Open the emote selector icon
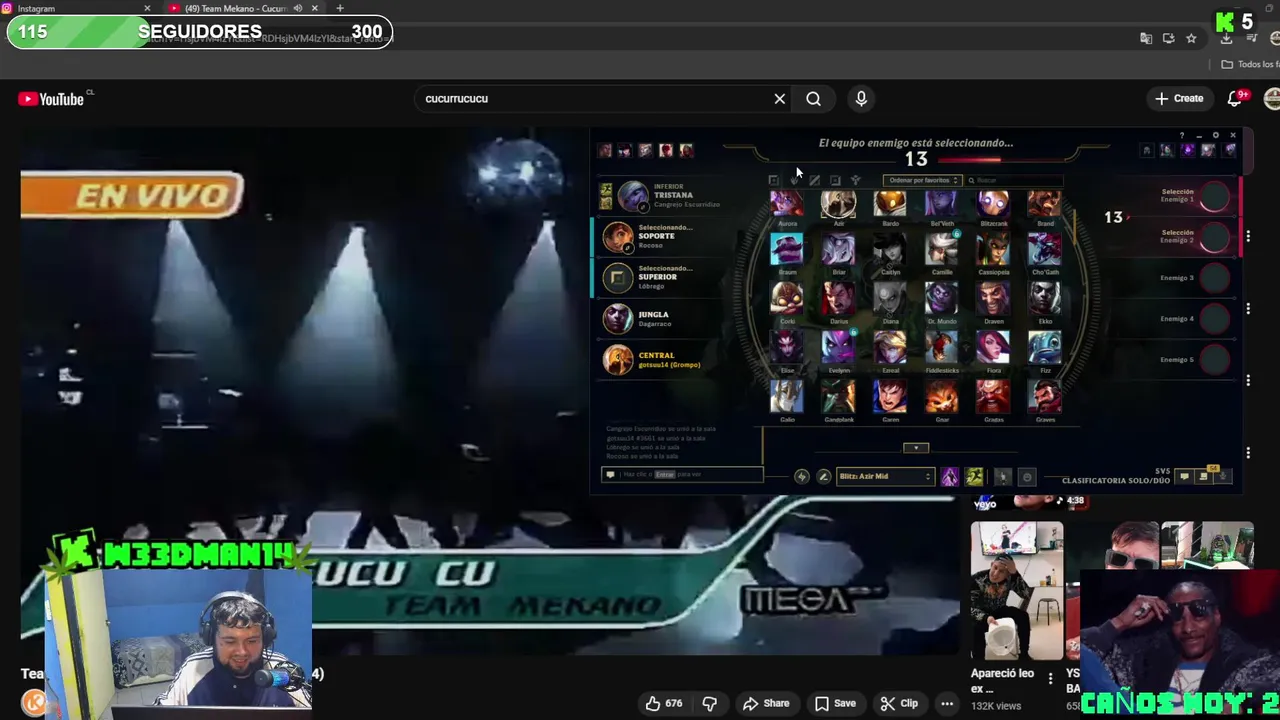The height and width of the screenshot is (720, 1280). click(x=1027, y=477)
